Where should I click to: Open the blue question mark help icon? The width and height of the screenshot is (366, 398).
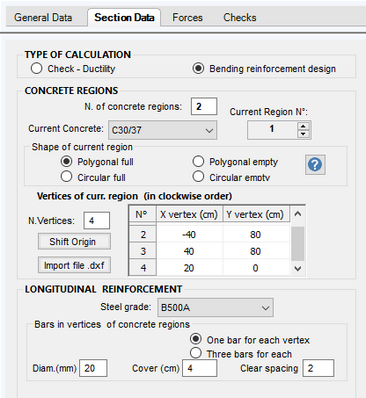pos(315,165)
